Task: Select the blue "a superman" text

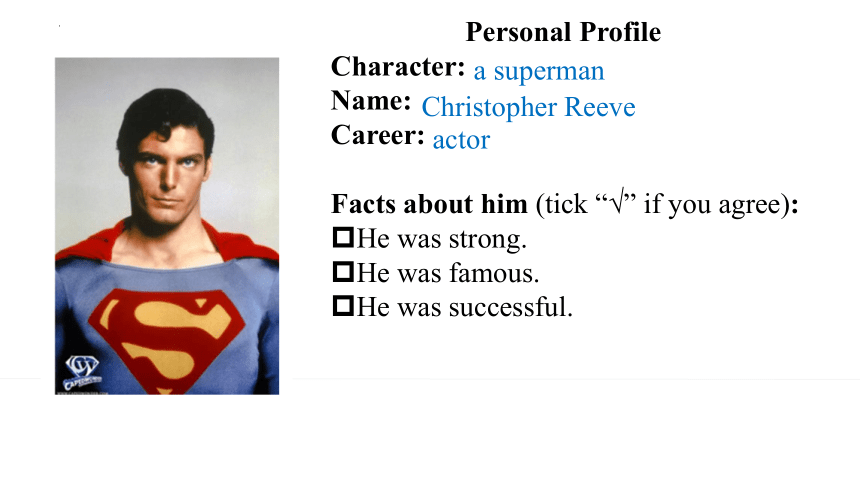Action: 539,71
